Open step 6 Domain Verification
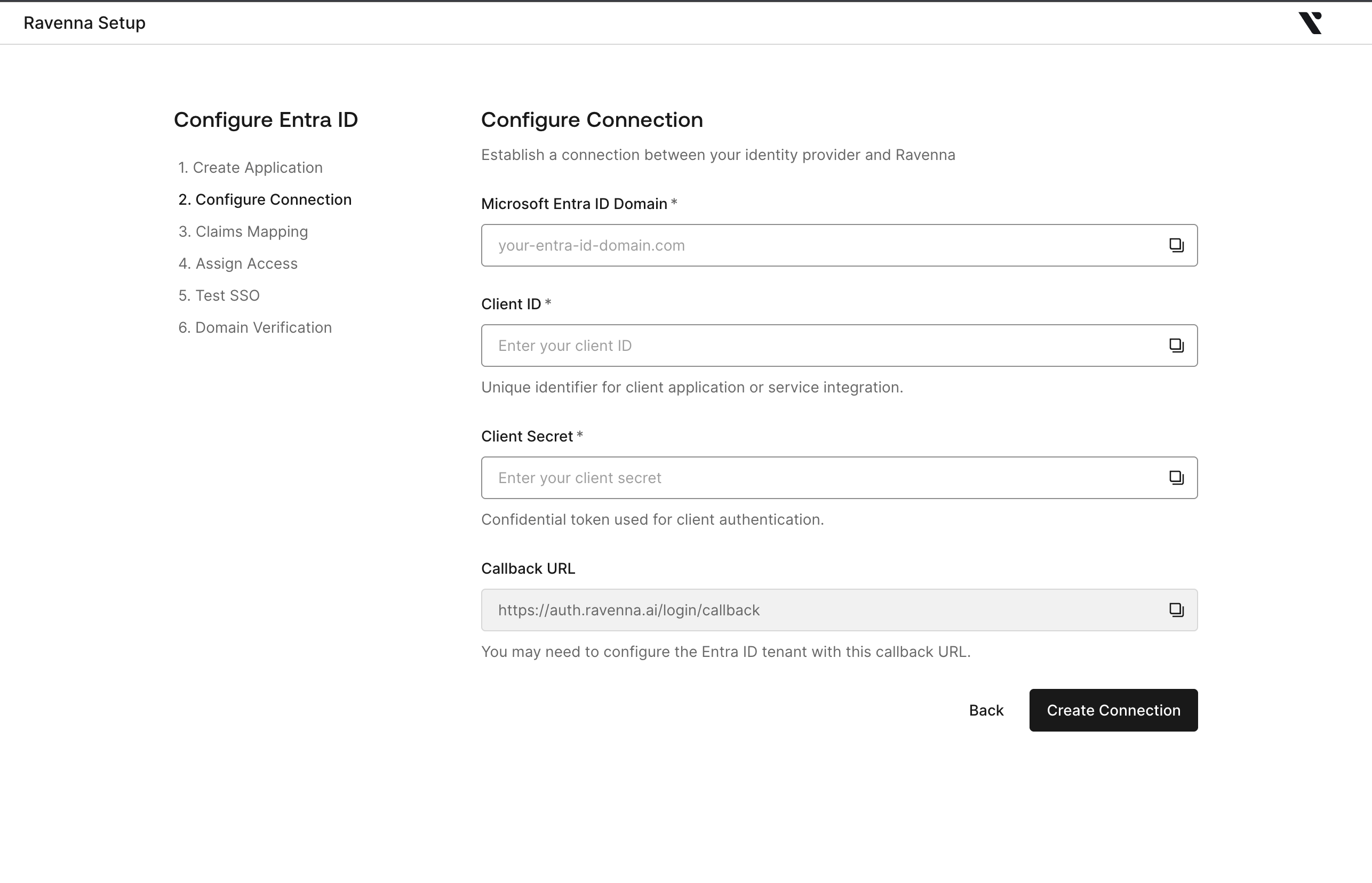The height and width of the screenshot is (883, 1372). click(x=255, y=327)
